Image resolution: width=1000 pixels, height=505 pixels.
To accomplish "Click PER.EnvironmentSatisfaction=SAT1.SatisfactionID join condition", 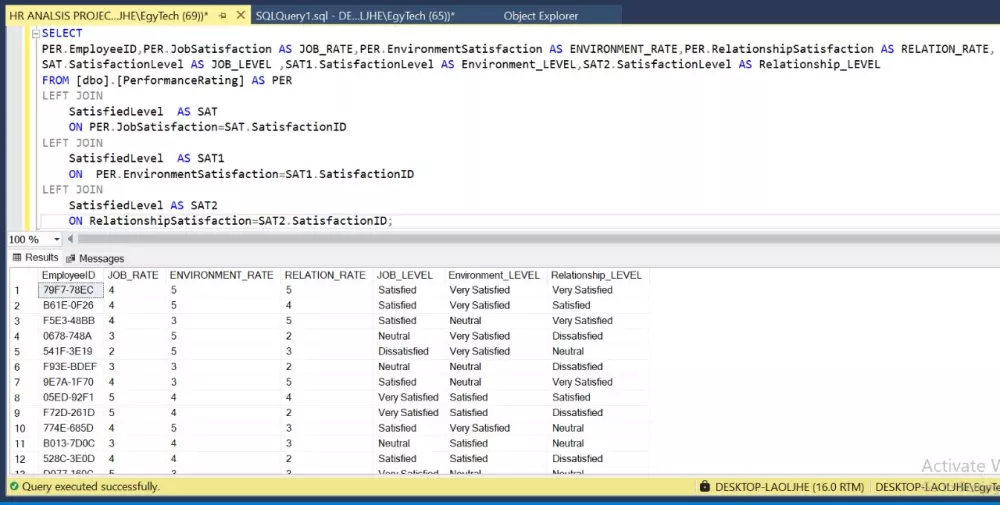I will tap(255, 174).
